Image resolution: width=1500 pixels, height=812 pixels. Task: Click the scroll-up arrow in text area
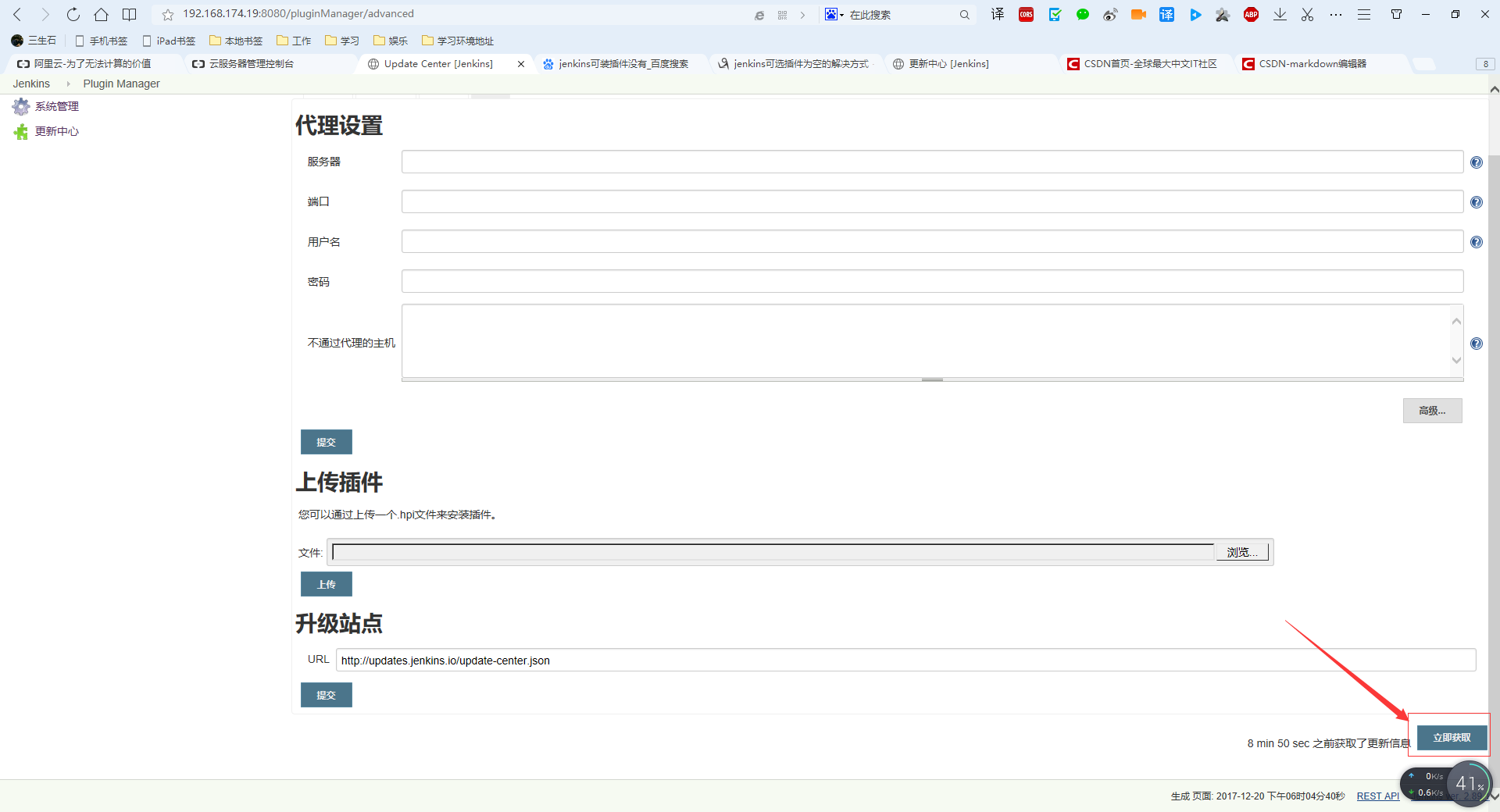1456,321
